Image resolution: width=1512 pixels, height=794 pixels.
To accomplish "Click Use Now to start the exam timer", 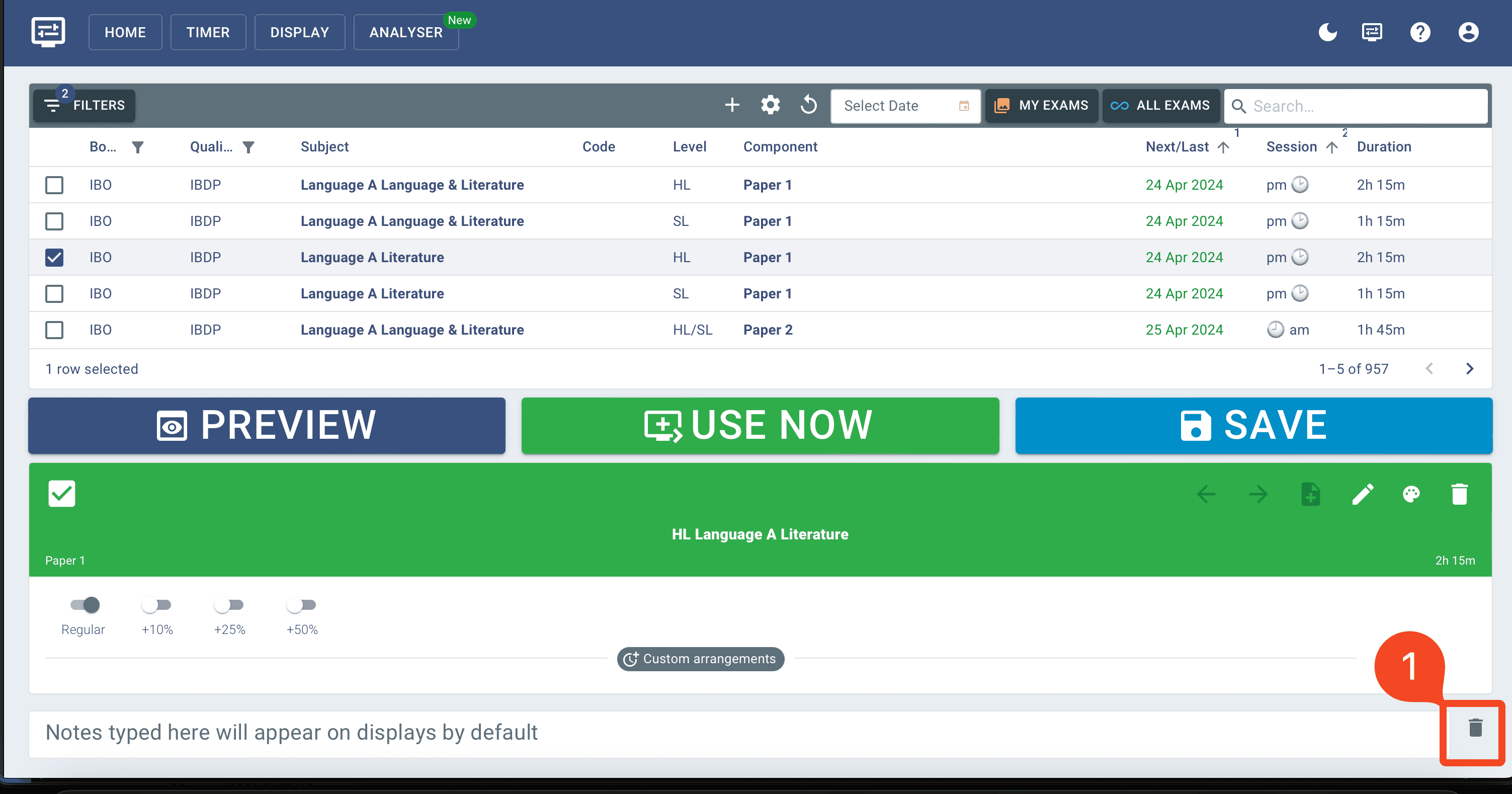I will coord(760,423).
